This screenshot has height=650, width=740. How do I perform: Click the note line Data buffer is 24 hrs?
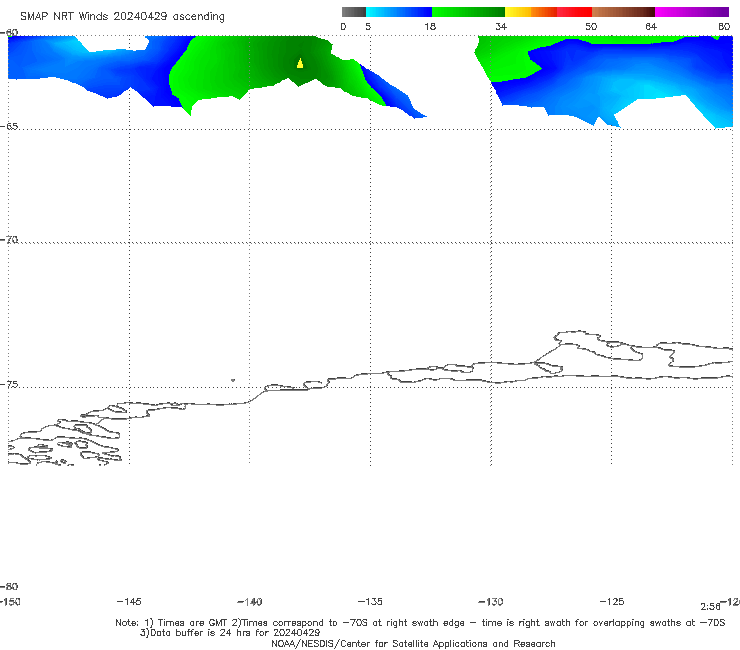(x=230, y=633)
